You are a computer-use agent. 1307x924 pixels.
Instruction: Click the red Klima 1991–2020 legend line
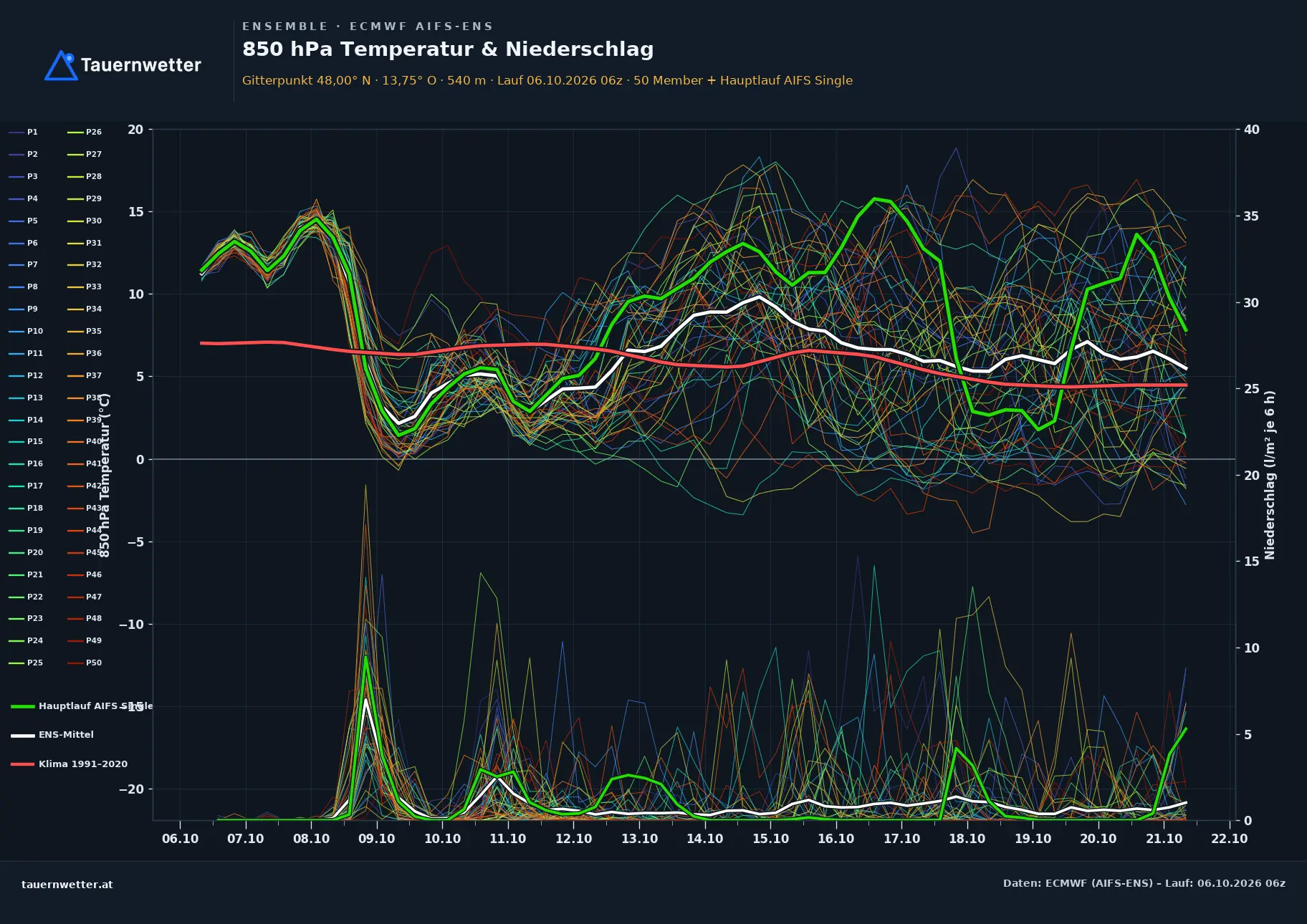click(23, 764)
